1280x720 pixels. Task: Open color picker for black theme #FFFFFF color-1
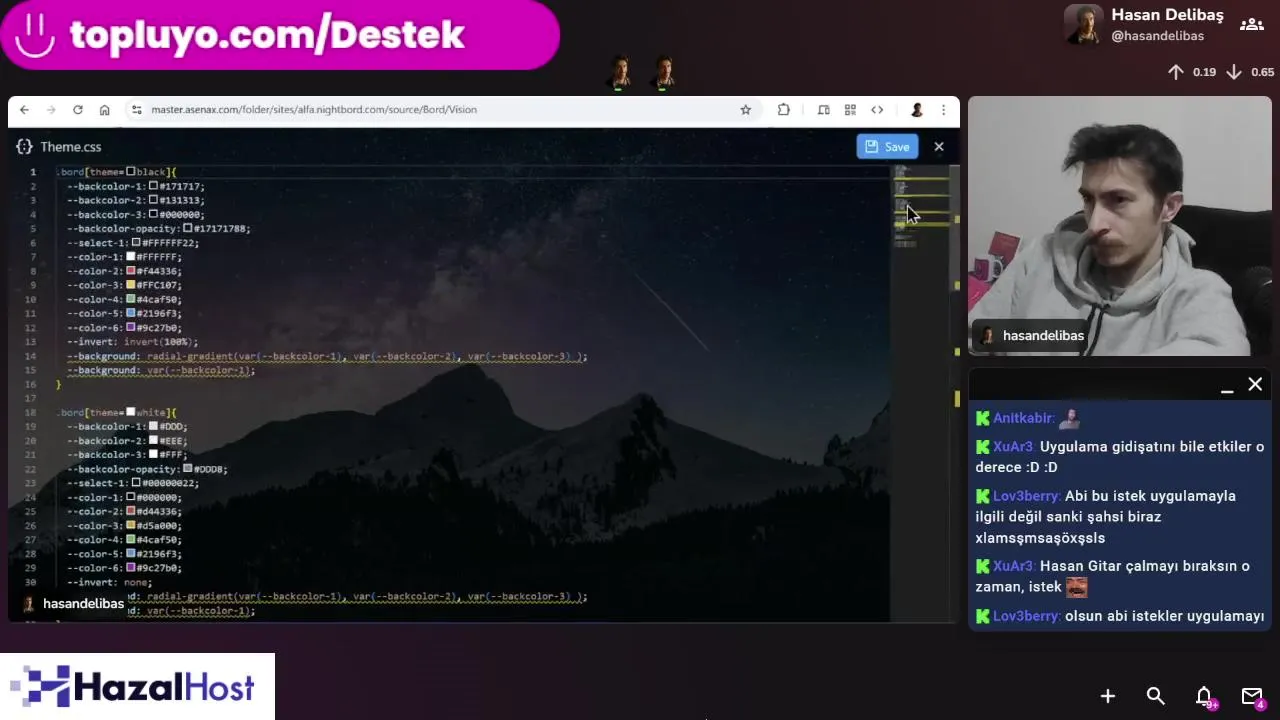tap(130, 257)
